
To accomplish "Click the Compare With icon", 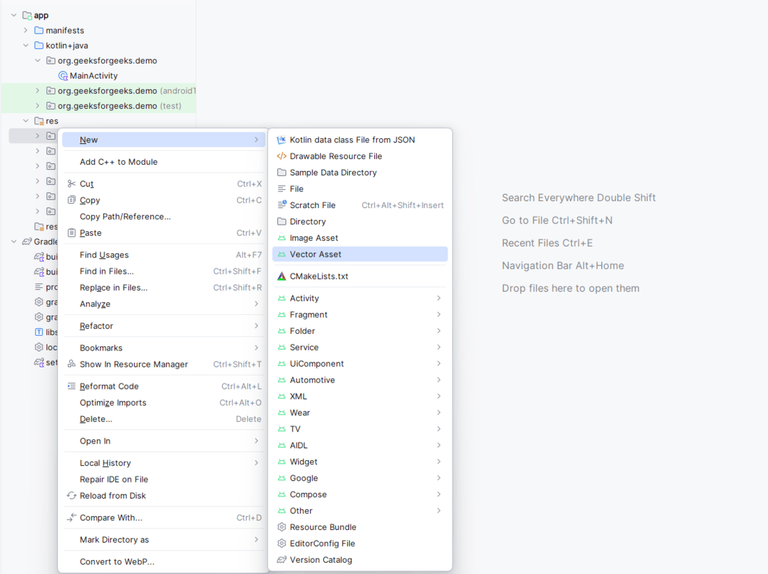I will (72, 518).
